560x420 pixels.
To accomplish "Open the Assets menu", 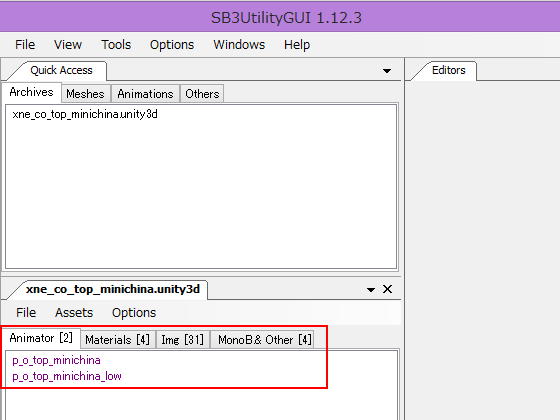I will click(x=74, y=312).
